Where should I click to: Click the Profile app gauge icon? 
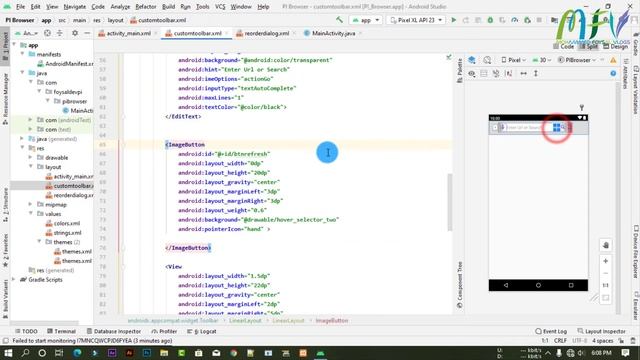(x=515, y=20)
